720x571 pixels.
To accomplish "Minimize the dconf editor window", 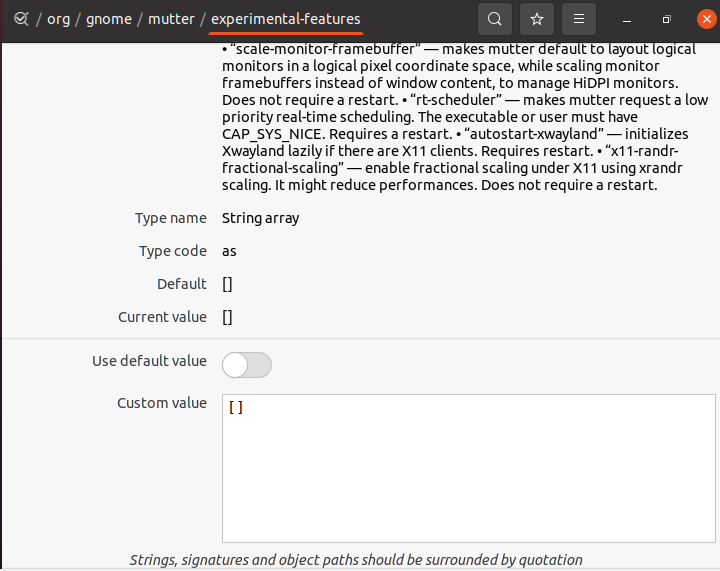I will [x=627, y=19].
